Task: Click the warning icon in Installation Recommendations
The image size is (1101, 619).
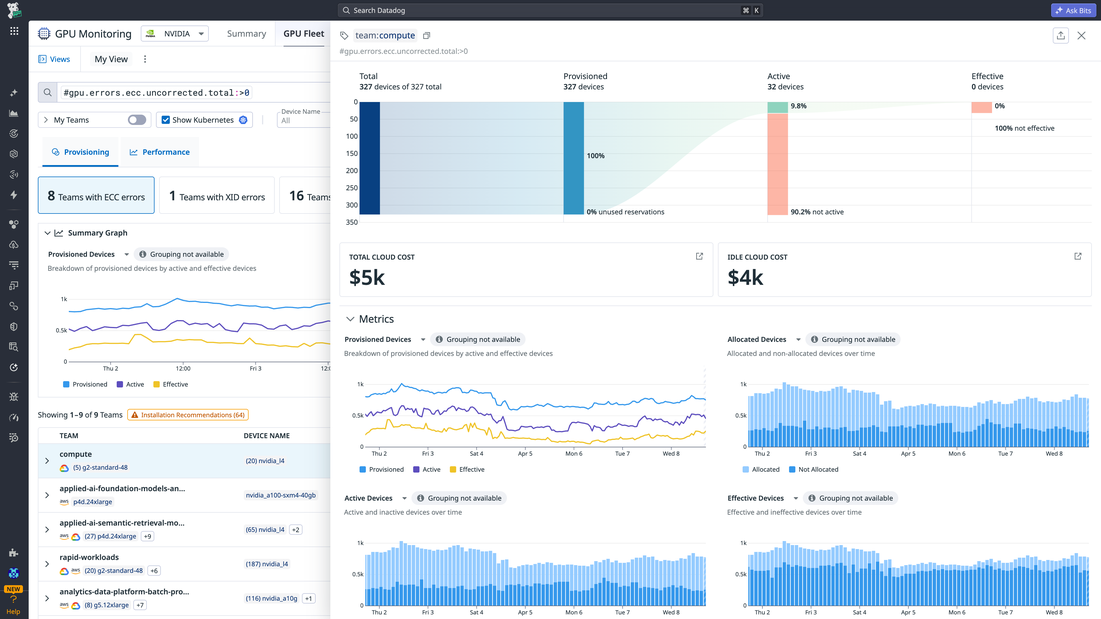Action: coord(135,415)
